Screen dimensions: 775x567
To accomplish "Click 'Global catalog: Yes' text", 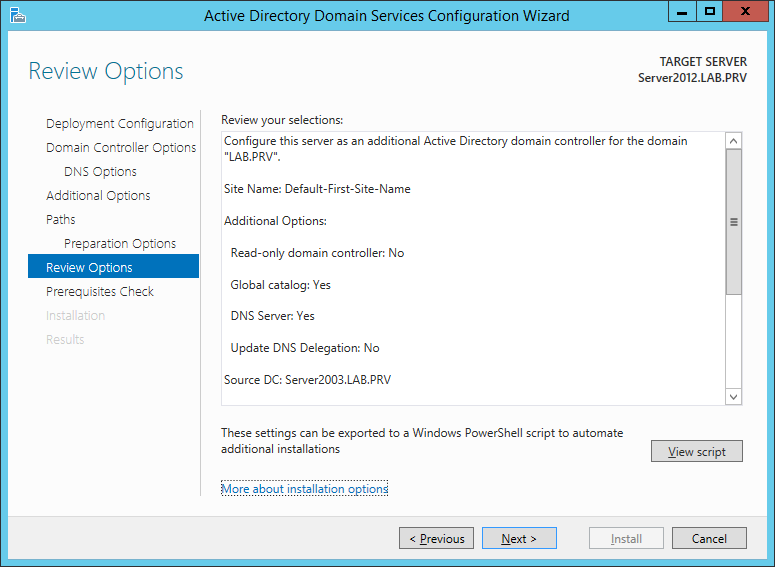I will tap(280, 285).
